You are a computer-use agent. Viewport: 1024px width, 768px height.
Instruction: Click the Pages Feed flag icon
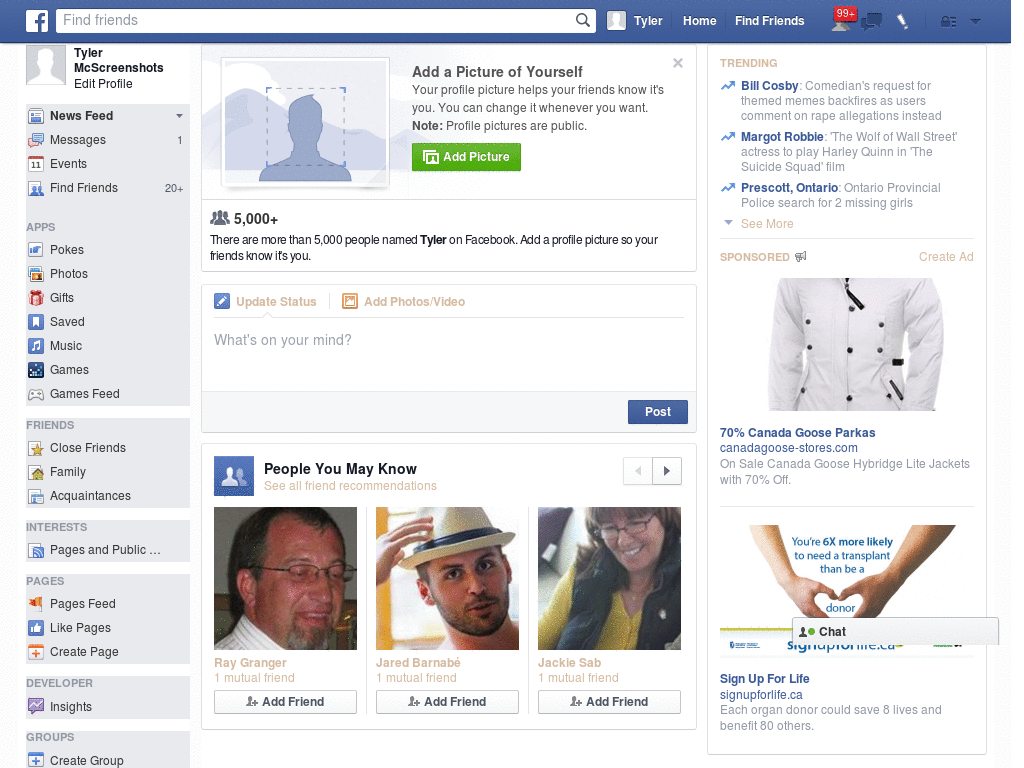coord(36,603)
